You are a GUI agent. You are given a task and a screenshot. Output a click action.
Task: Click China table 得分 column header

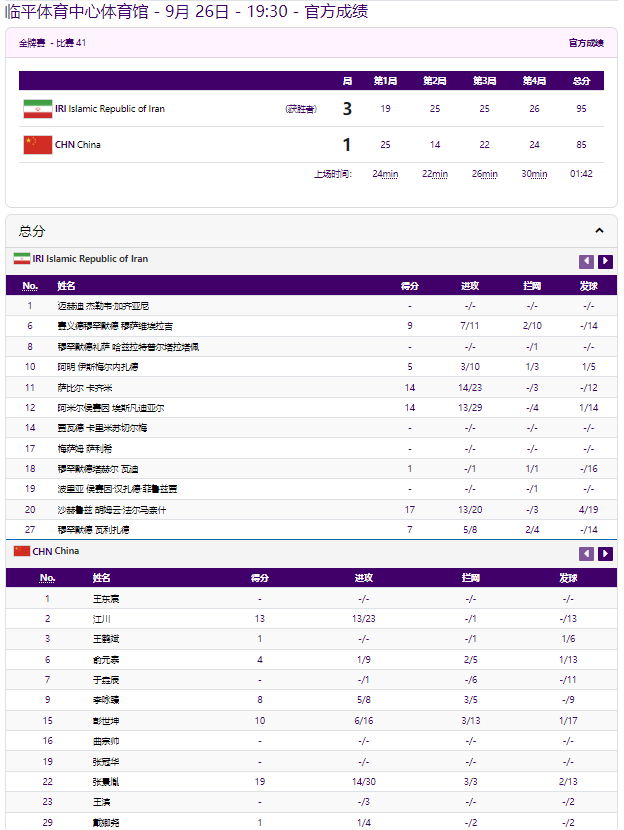(260, 578)
